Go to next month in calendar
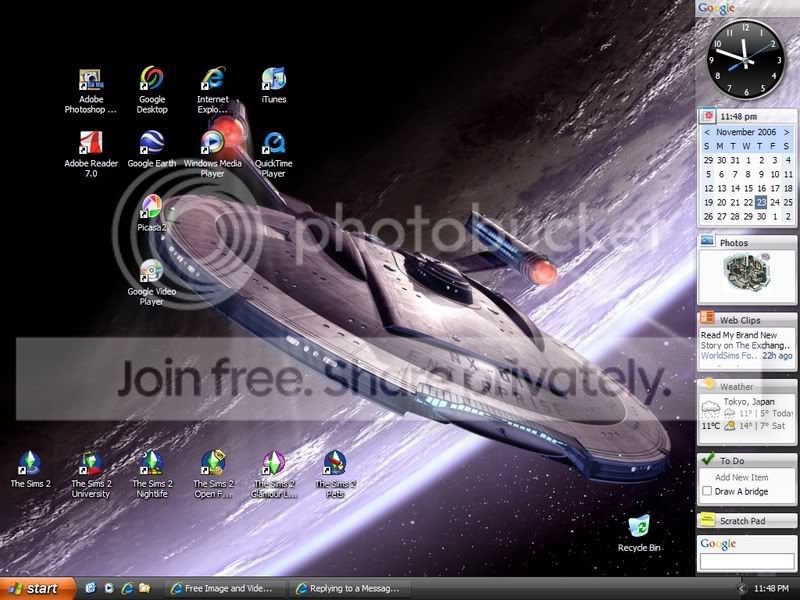Viewport: 800px width, 600px height. (787, 132)
